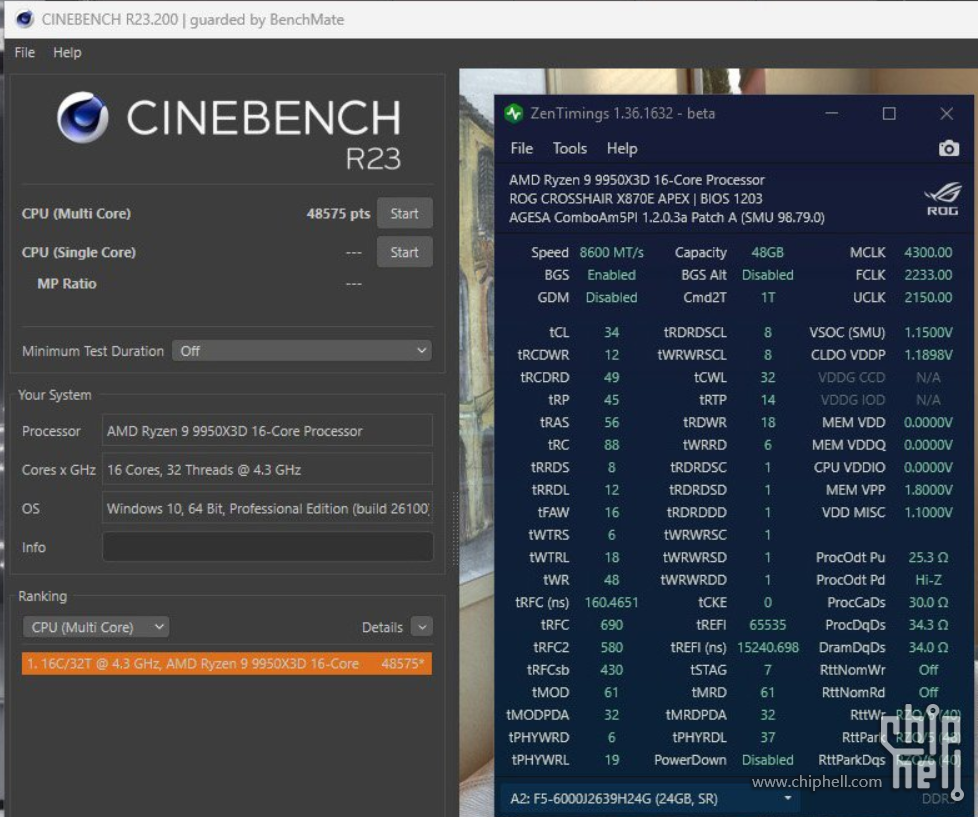Click the GDM Disabled value
978x817 pixels.
(x=611, y=297)
